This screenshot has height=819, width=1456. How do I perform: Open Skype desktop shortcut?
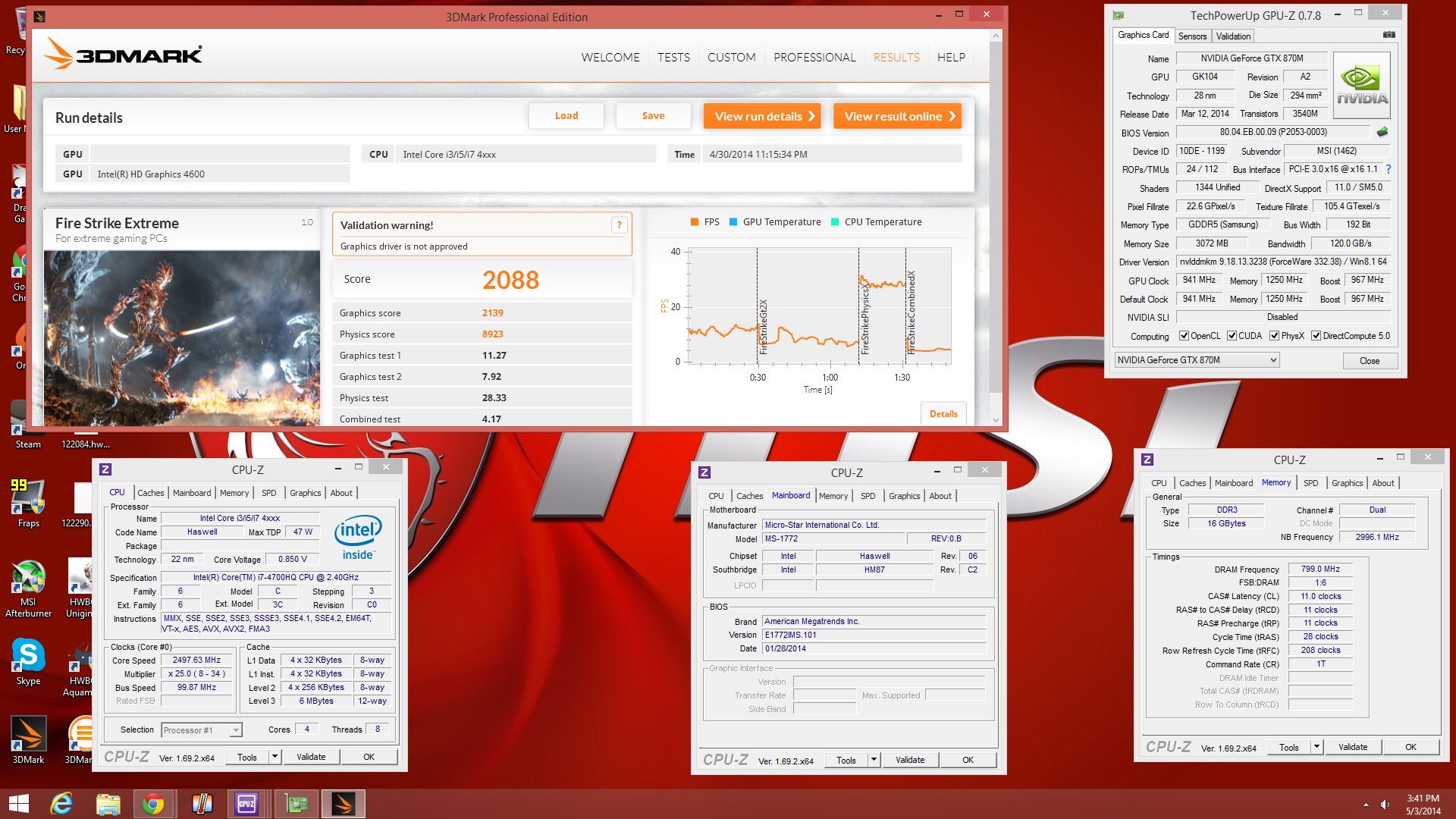click(x=28, y=660)
